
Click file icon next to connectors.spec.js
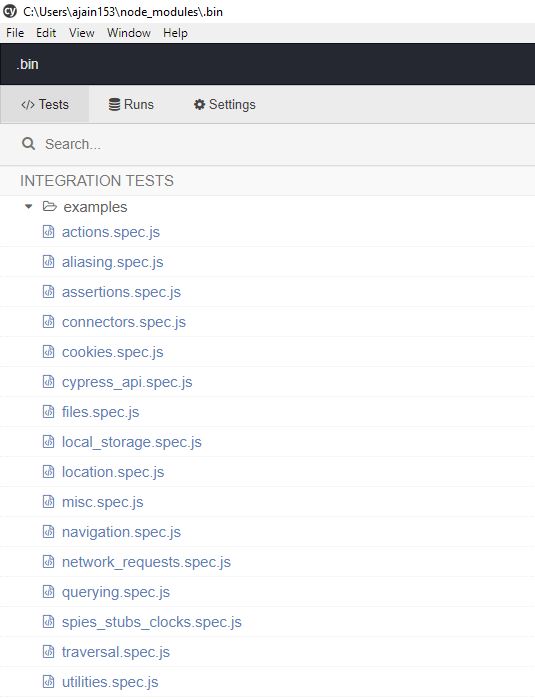(x=49, y=321)
